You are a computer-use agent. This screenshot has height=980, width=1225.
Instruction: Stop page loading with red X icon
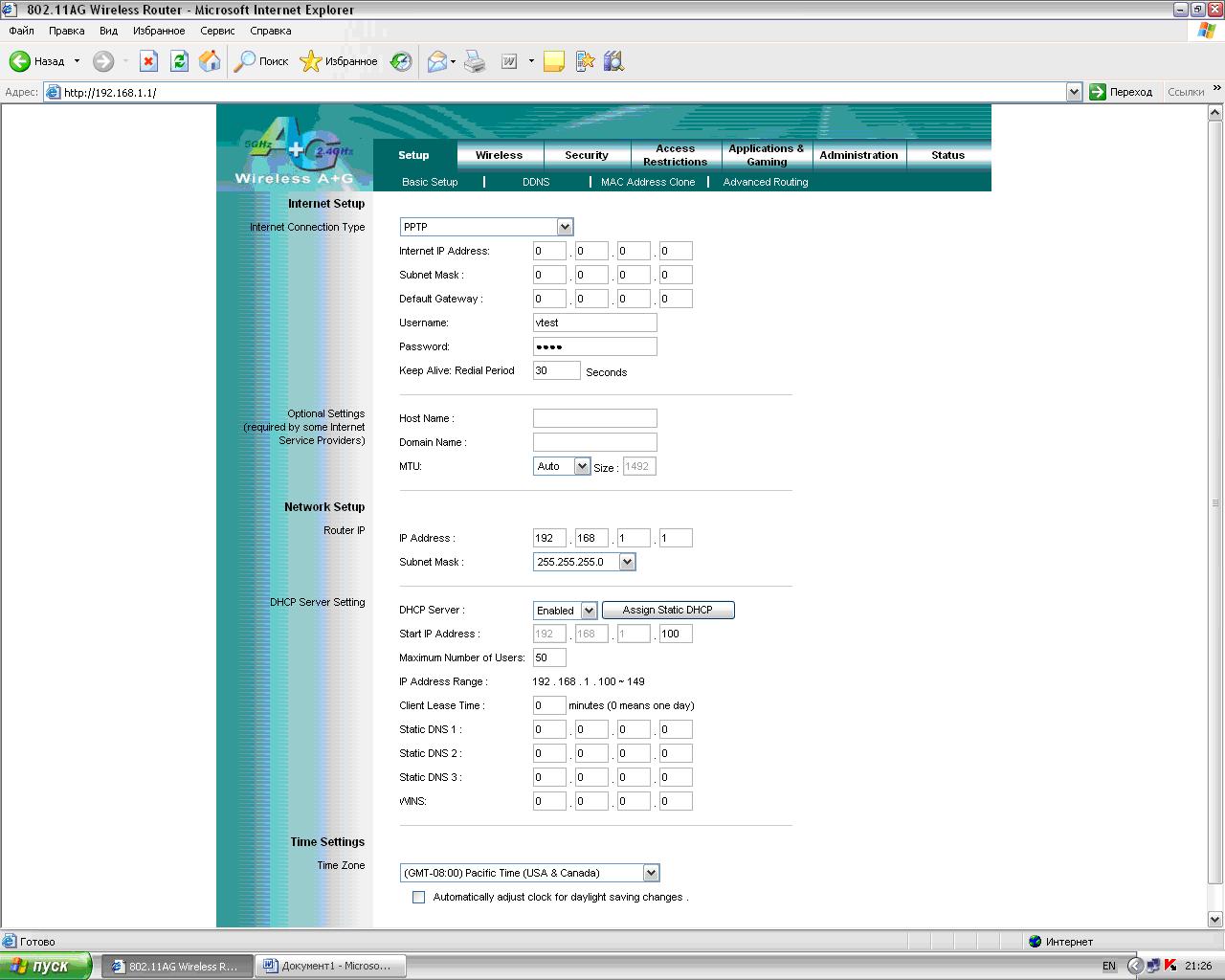tap(148, 61)
